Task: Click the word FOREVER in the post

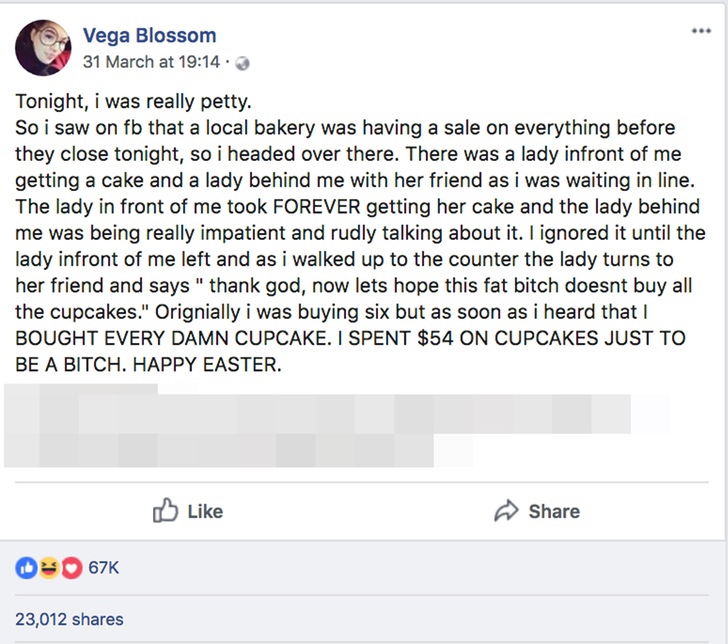Action: [317, 207]
